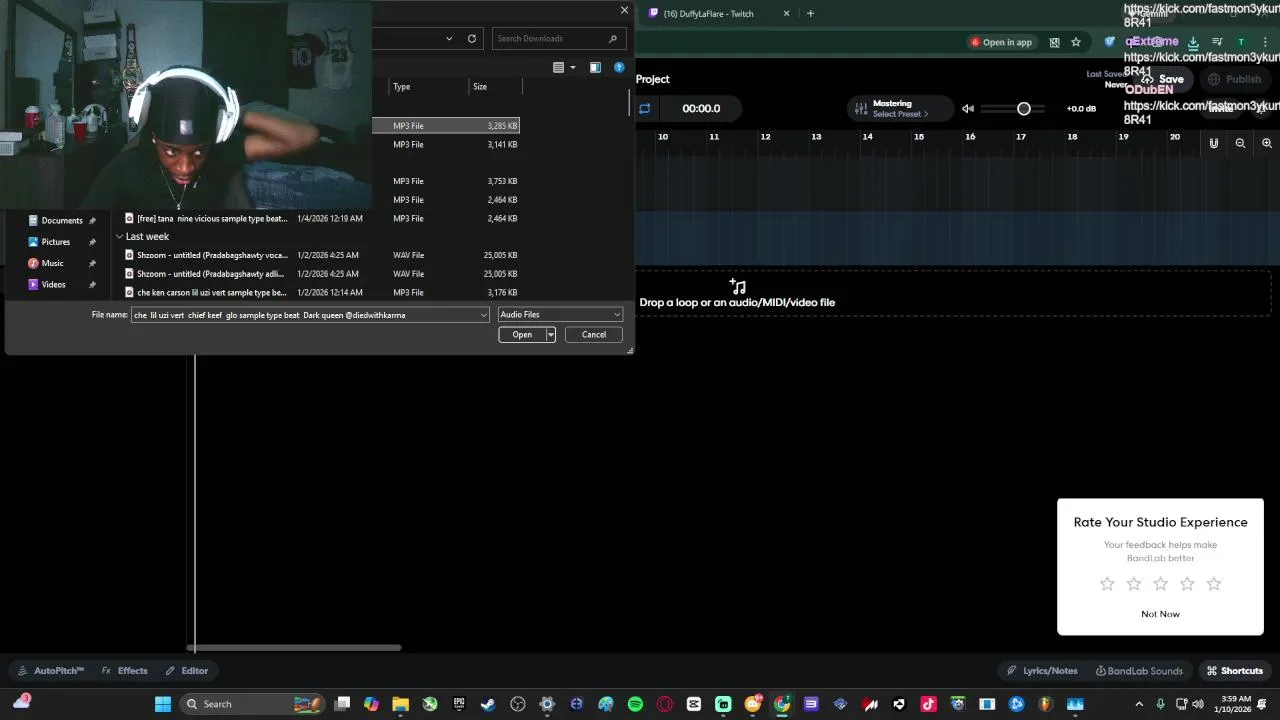
Task: Open a new browser tab
Action: point(810,13)
